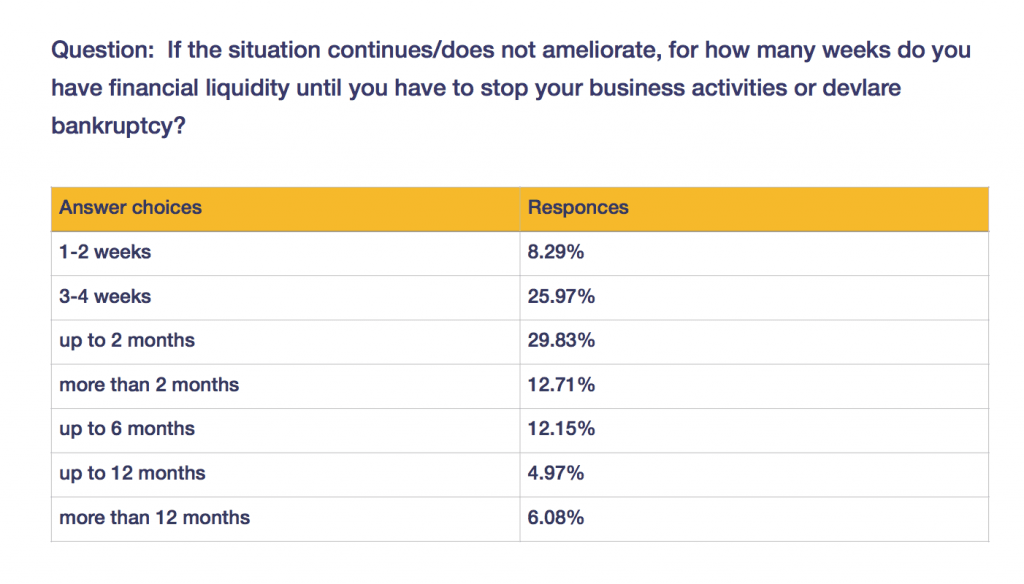Viewport: 1024px width, 584px height.
Task: Click the 12.15% response value
Action: 561,429
